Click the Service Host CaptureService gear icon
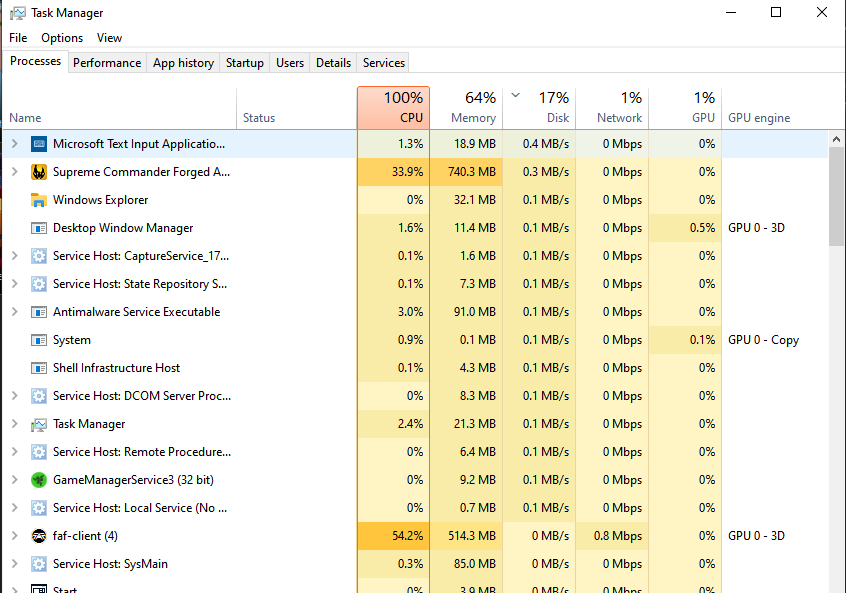 click(x=39, y=256)
